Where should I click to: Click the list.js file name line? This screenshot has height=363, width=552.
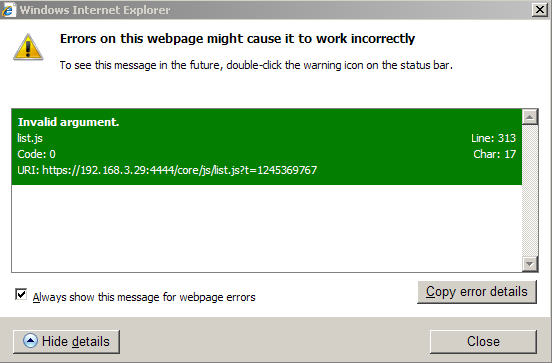pyautogui.click(x=30, y=138)
